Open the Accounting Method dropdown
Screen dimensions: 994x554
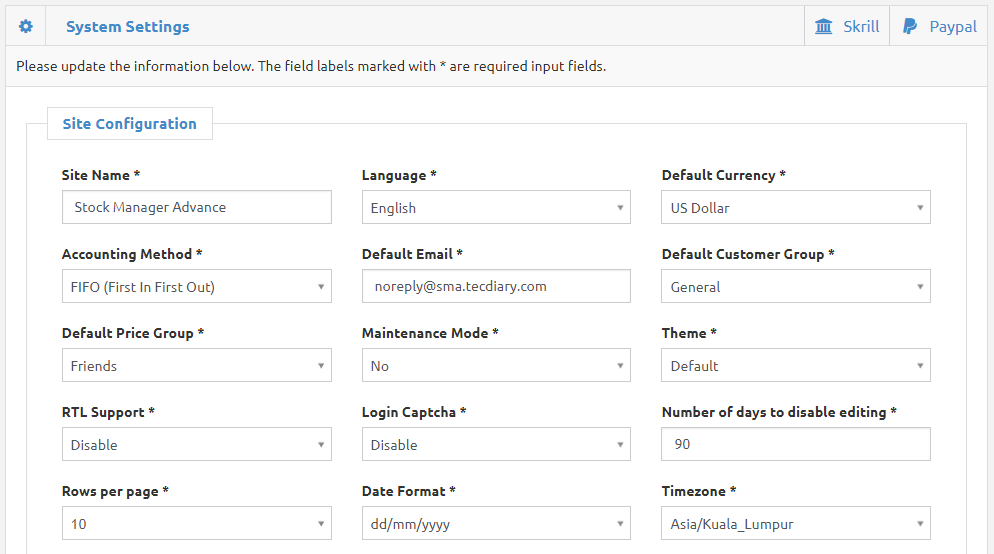pos(197,287)
